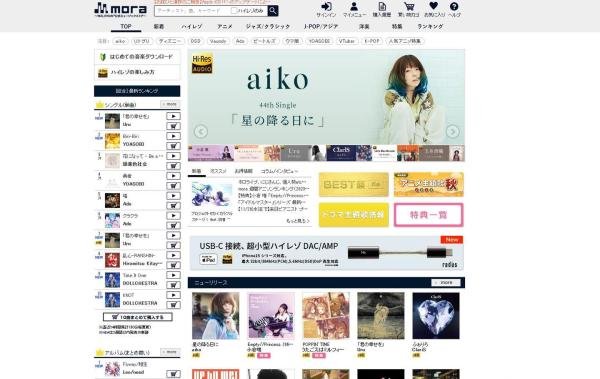Screen dimensions: 600x379
Task: Open ClariS heart album cover in new releases
Action: (x=436, y=316)
